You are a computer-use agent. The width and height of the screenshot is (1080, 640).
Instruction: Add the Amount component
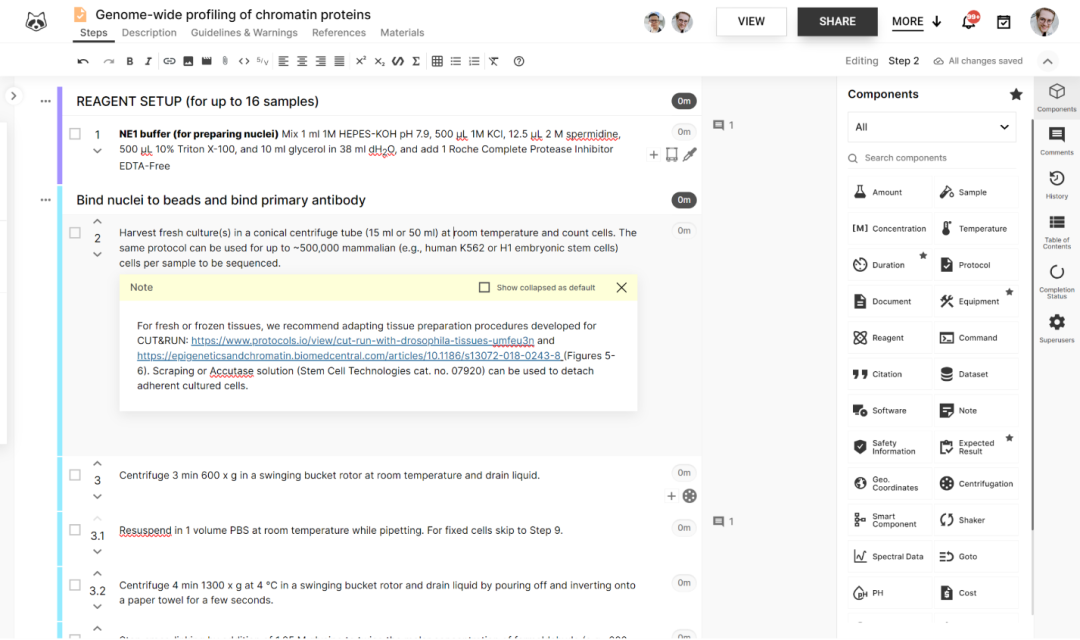889,192
